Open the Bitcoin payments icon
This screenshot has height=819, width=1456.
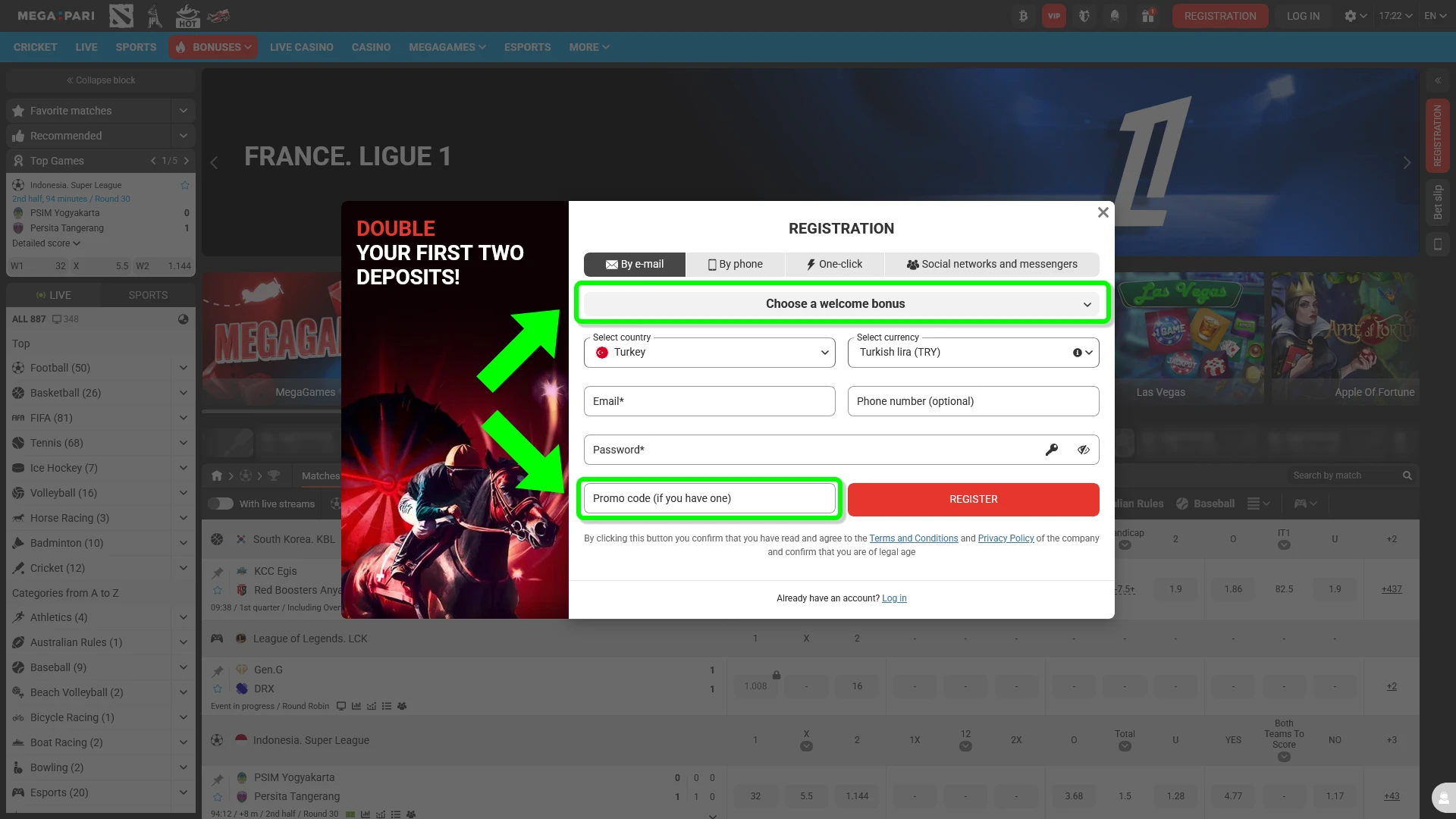point(1023,16)
